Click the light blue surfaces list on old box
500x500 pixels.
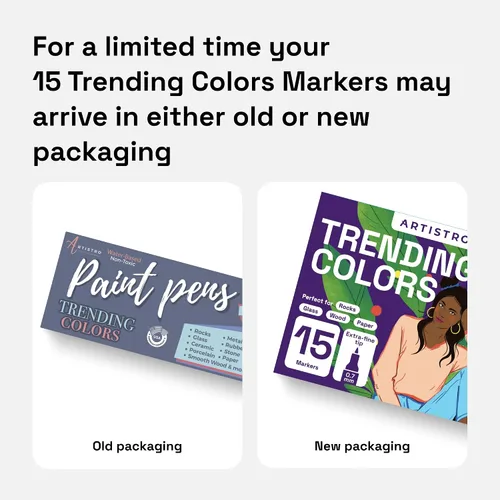pyautogui.click(x=213, y=347)
